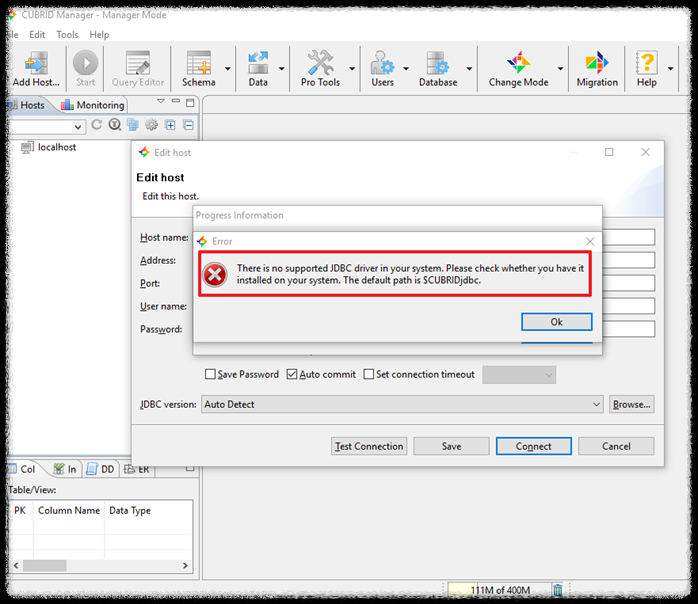The image size is (698, 604).
Task: Click the Connect button
Action: click(x=534, y=446)
